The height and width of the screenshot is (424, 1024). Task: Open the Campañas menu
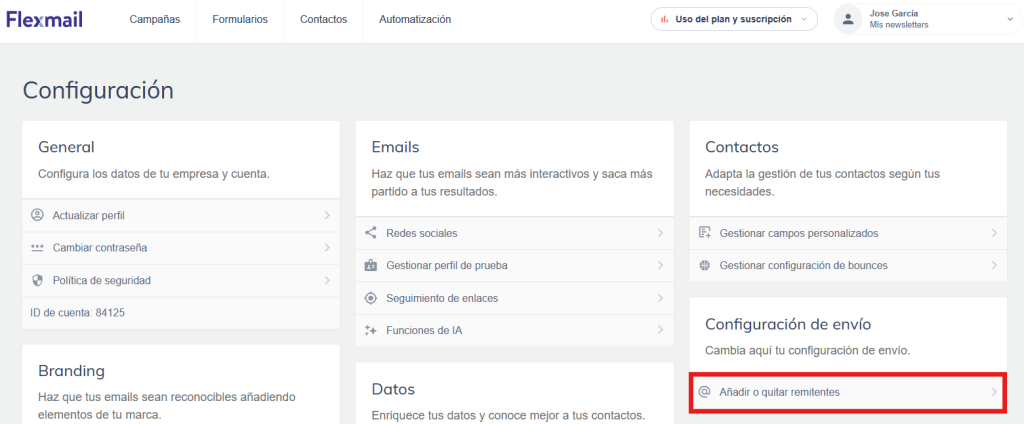pyautogui.click(x=155, y=20)
